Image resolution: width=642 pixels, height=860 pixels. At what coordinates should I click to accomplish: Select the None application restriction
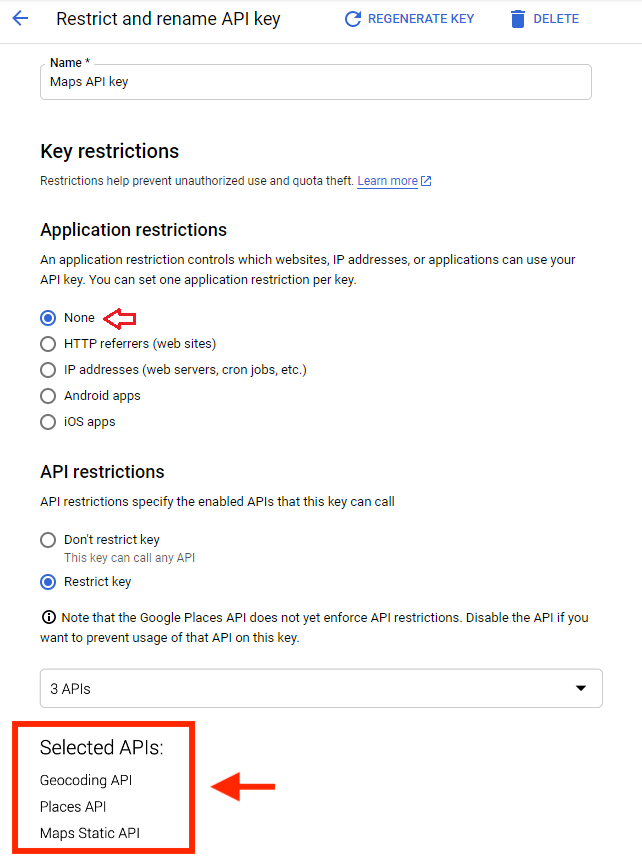[x=48, y=318]
